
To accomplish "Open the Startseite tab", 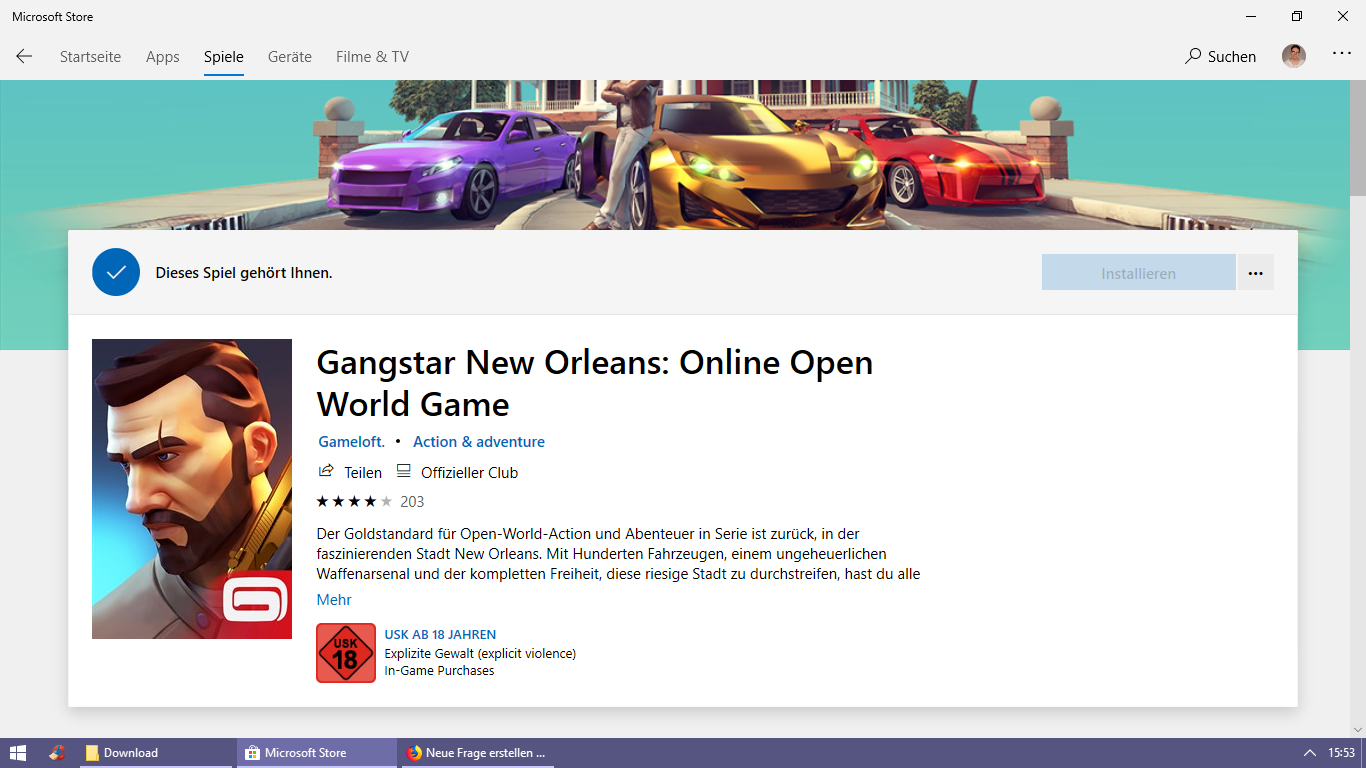I will coord(90,57).
